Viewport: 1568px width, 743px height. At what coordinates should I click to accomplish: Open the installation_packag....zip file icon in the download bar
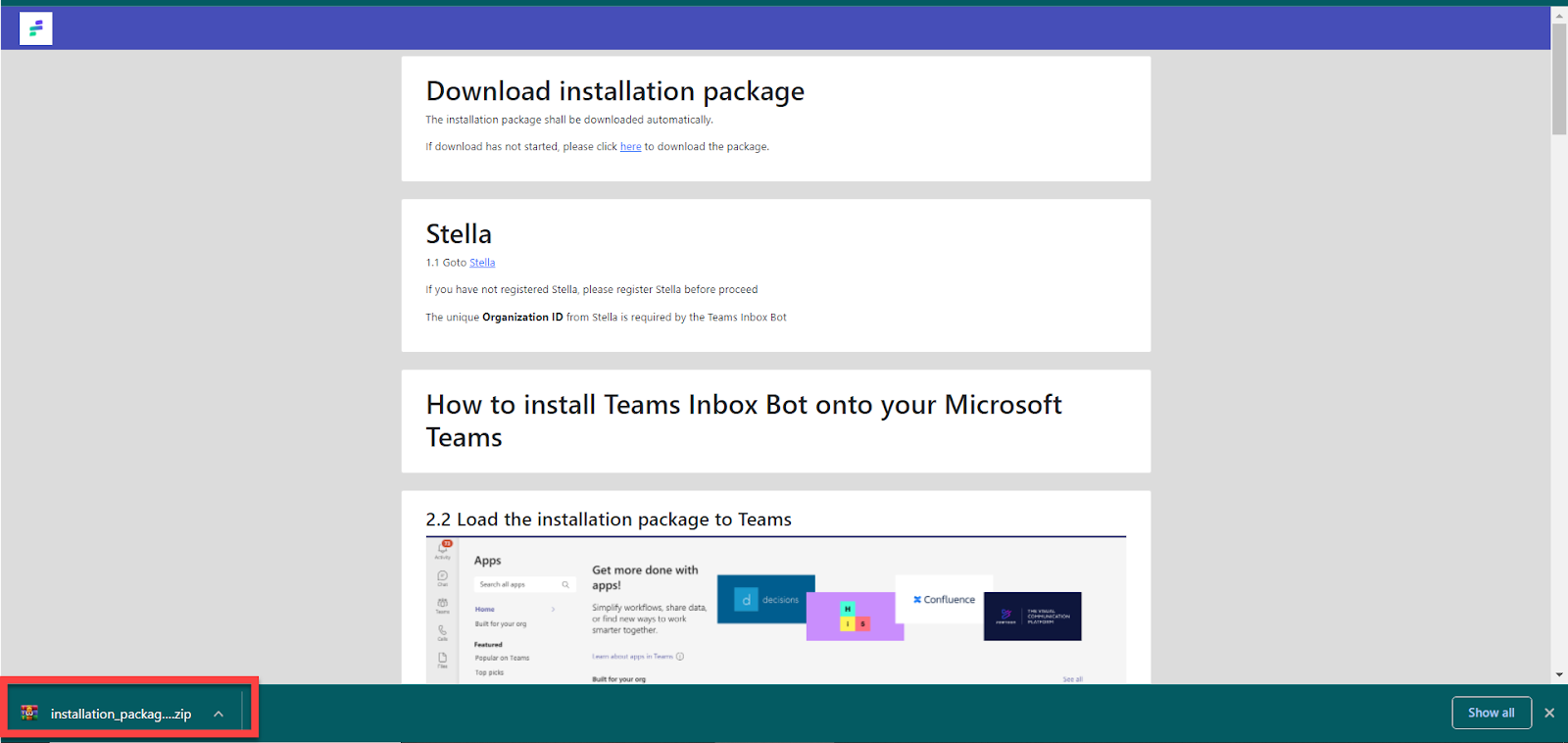click(29, 714)
